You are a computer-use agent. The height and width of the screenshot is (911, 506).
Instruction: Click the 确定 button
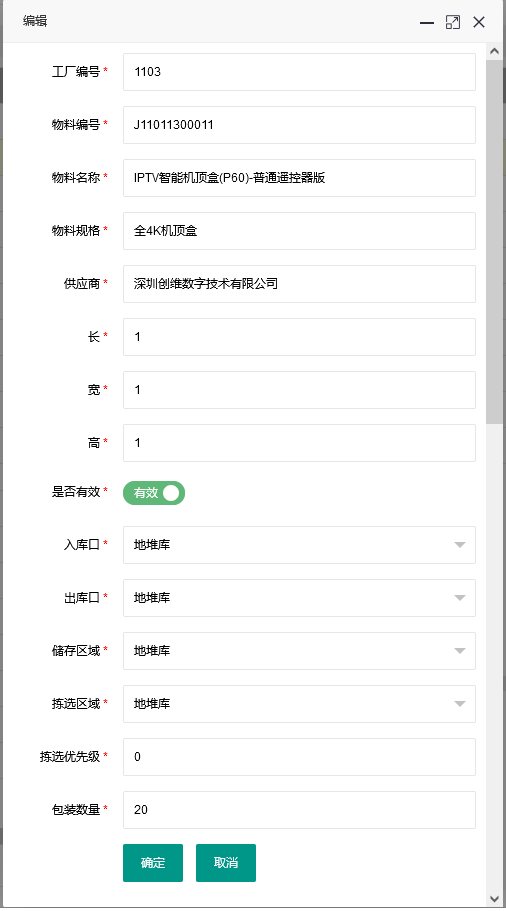[x=153, y=863]
